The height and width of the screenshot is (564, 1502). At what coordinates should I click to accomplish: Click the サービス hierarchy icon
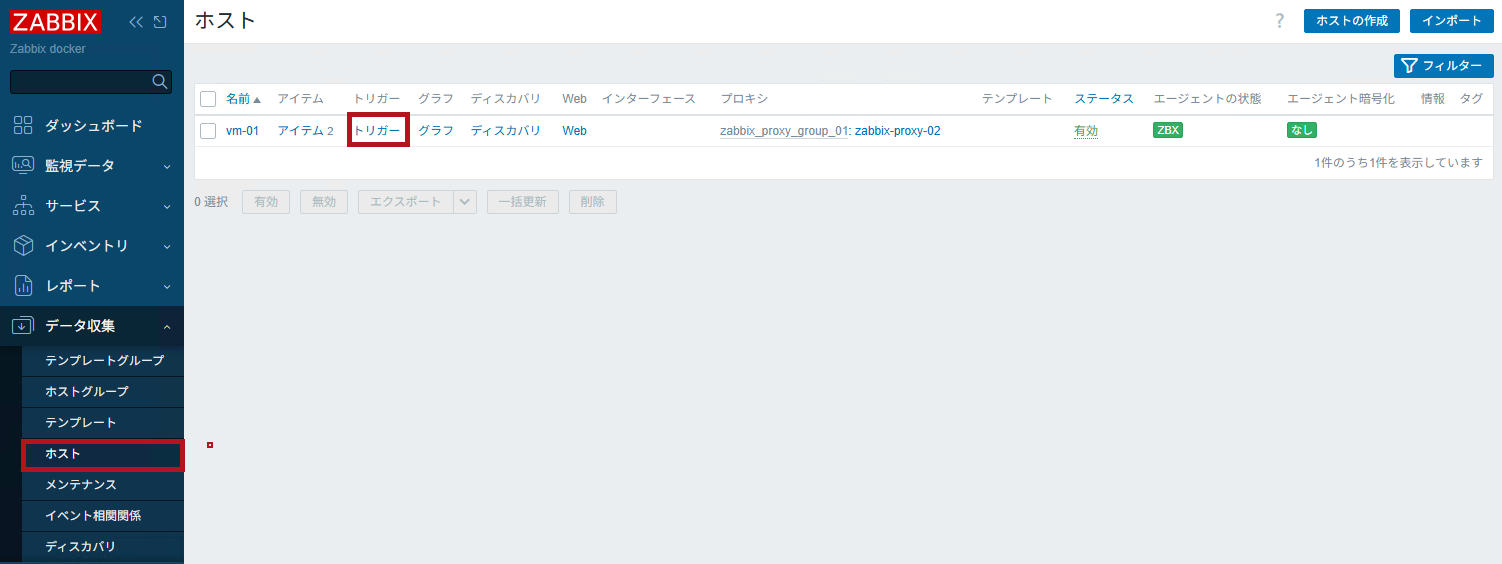tap(23, 205)
